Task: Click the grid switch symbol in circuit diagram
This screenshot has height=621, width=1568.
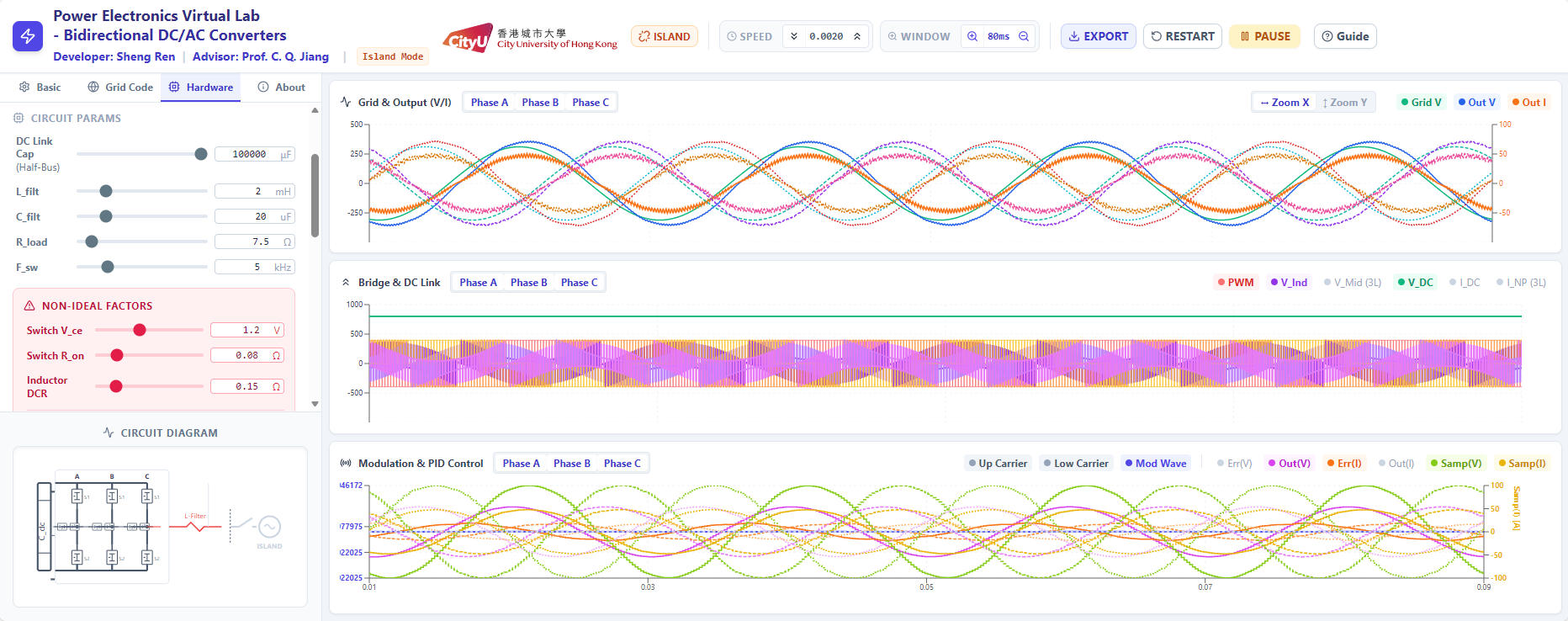Action: pos(242,525)
